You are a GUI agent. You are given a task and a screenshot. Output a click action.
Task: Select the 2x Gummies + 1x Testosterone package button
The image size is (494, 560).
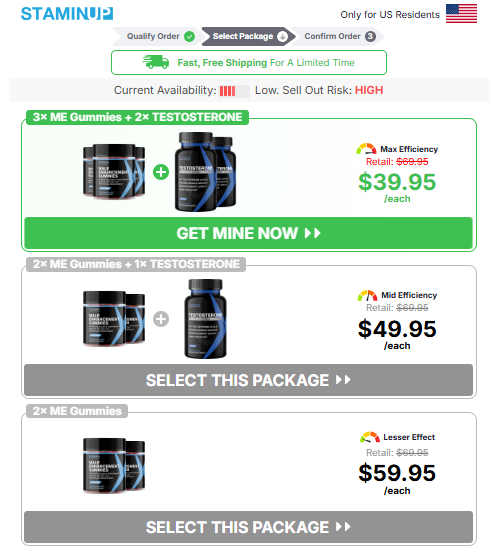(x=248, y=380)
